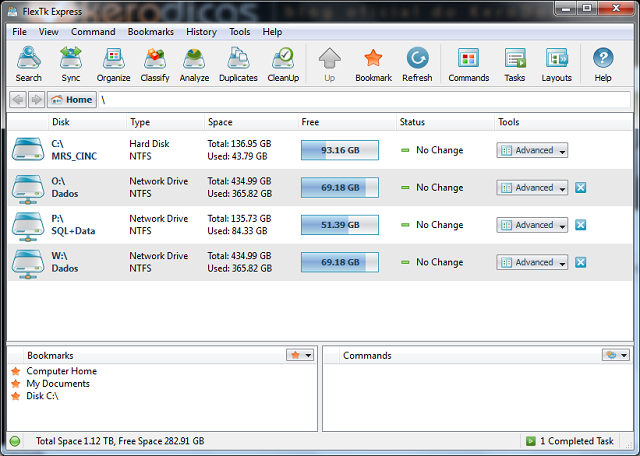Open Disk C:\ bookmark
Screen dimensions: 640x456
click(42, 396)
